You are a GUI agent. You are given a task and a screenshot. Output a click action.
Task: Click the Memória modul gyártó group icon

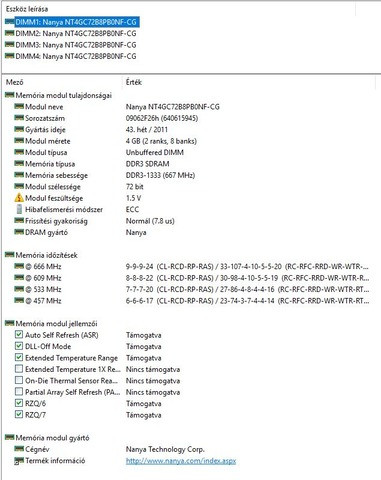[x=10, y=437]
